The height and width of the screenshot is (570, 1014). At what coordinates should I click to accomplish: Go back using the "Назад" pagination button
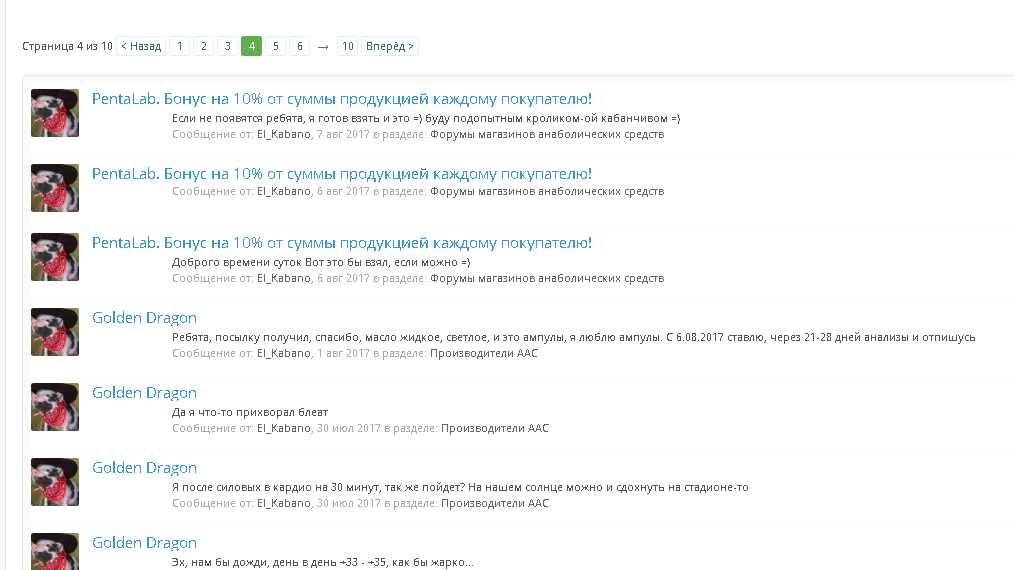coord(141,46)
